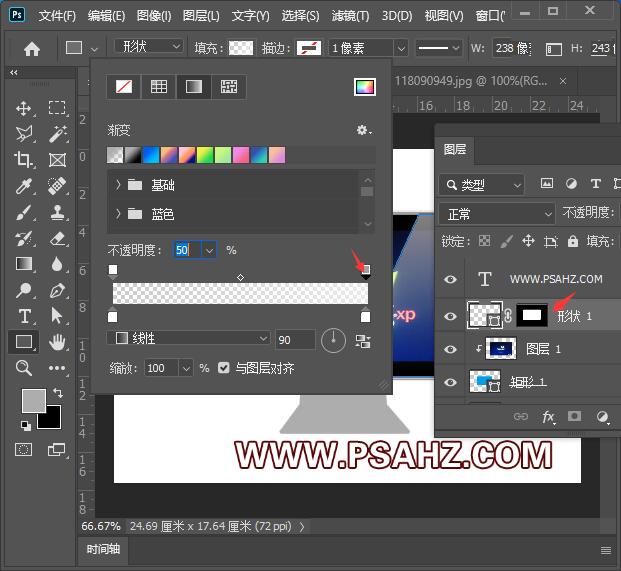Select the Magic Wand tool

point(57,134)
